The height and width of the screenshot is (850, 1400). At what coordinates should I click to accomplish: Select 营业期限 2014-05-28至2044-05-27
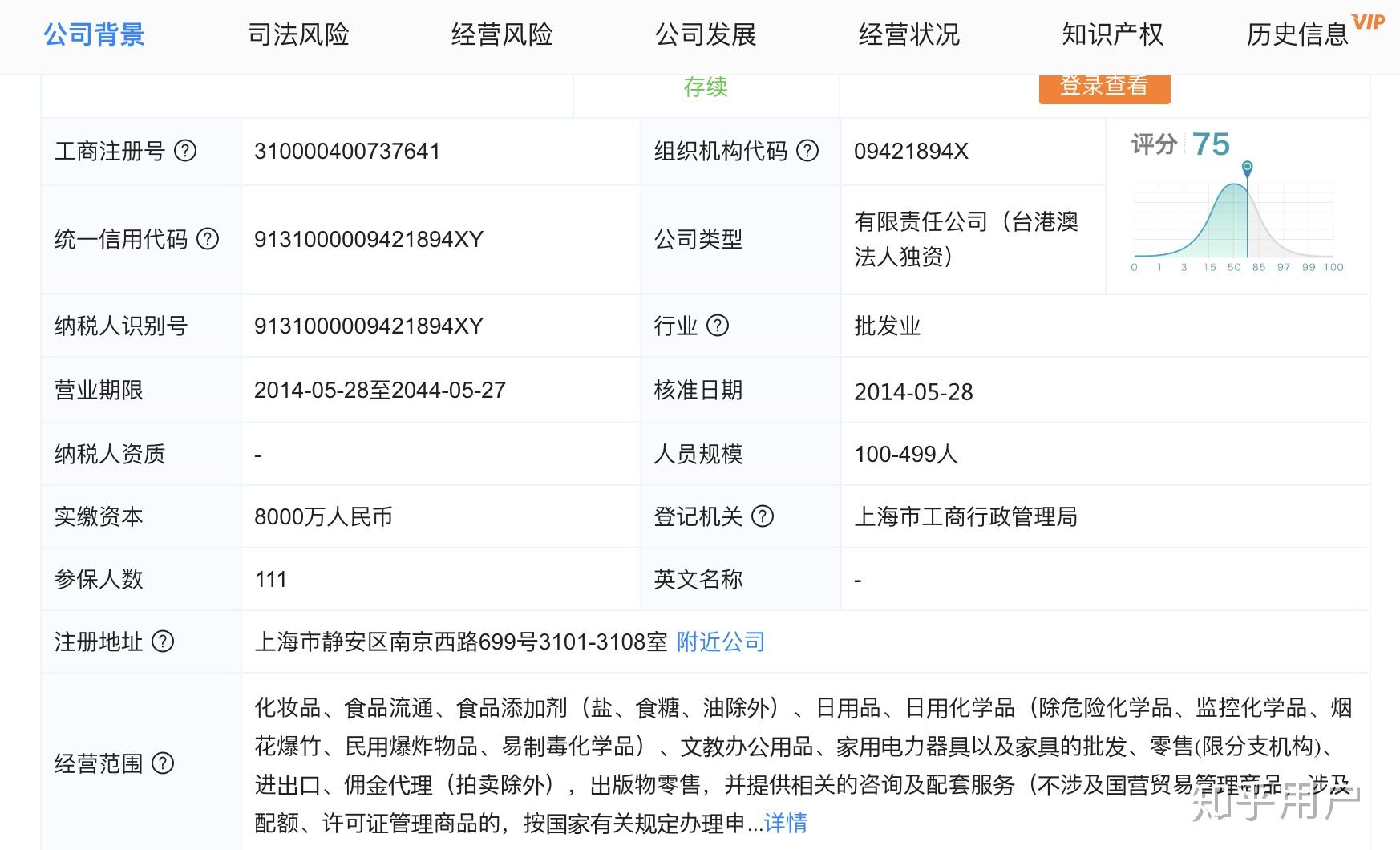click(380, 390)
